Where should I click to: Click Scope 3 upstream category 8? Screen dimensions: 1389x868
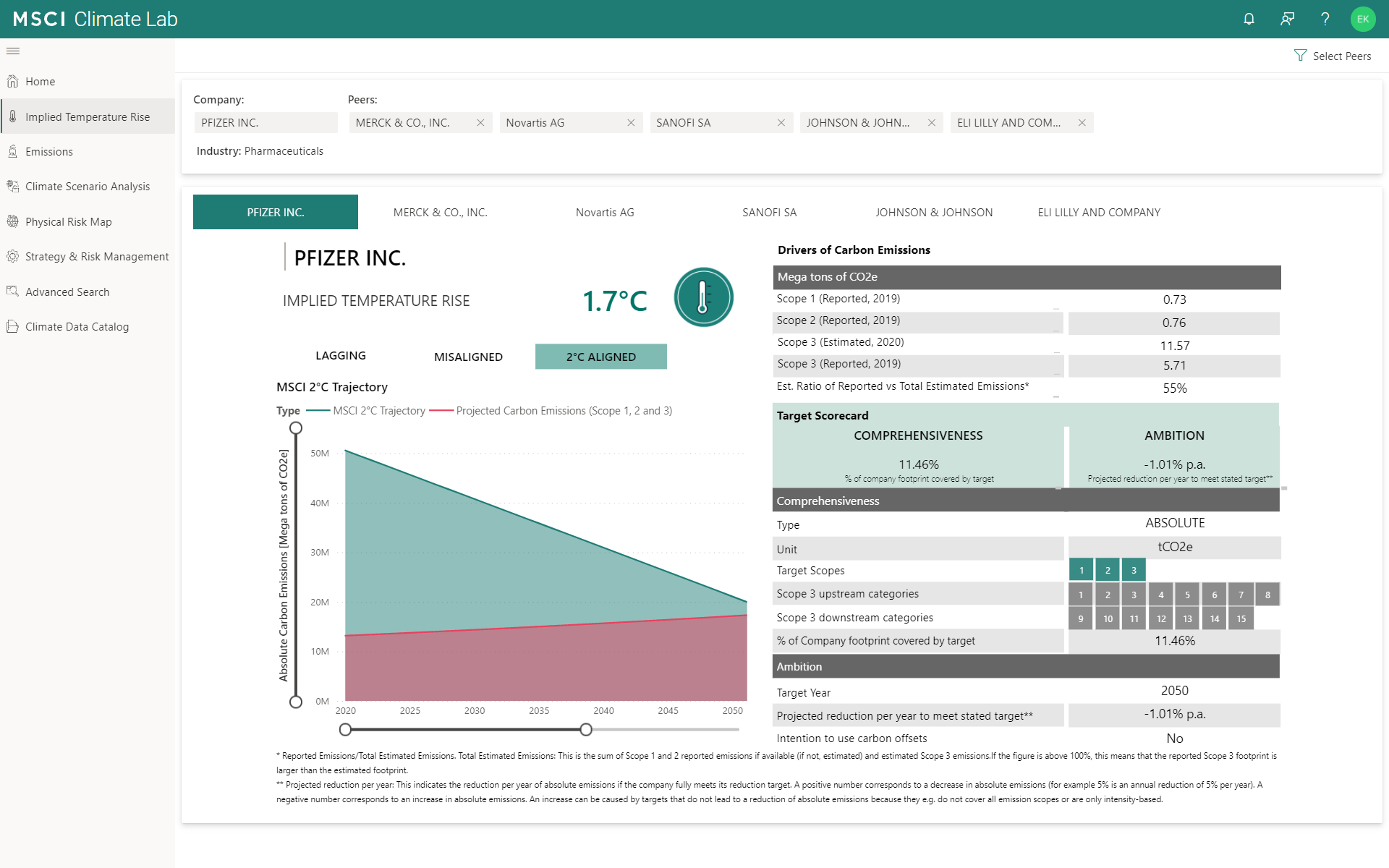[1267, 595]
